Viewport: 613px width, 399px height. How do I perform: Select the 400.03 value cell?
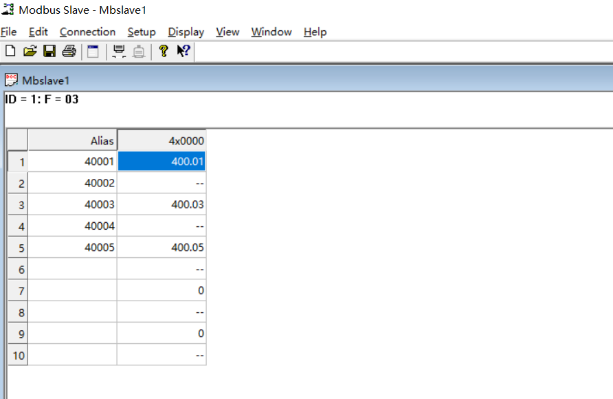[161, 204]
